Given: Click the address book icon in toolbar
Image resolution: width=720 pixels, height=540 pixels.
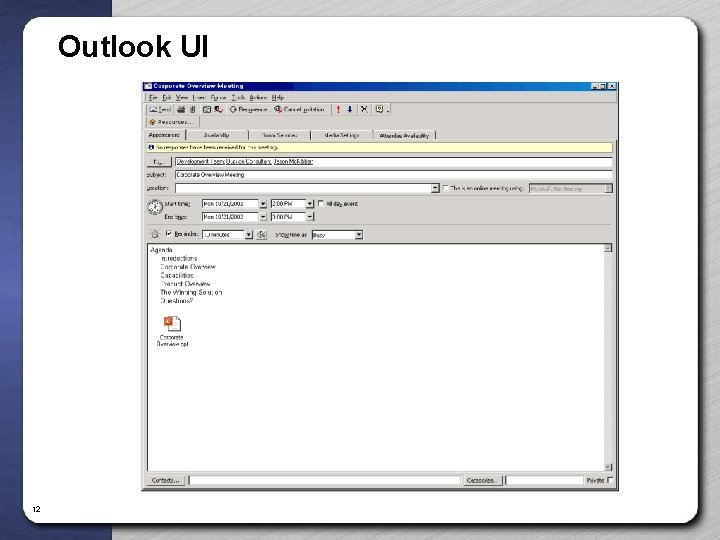Looking at the screenshot, I should click(207, 109).
